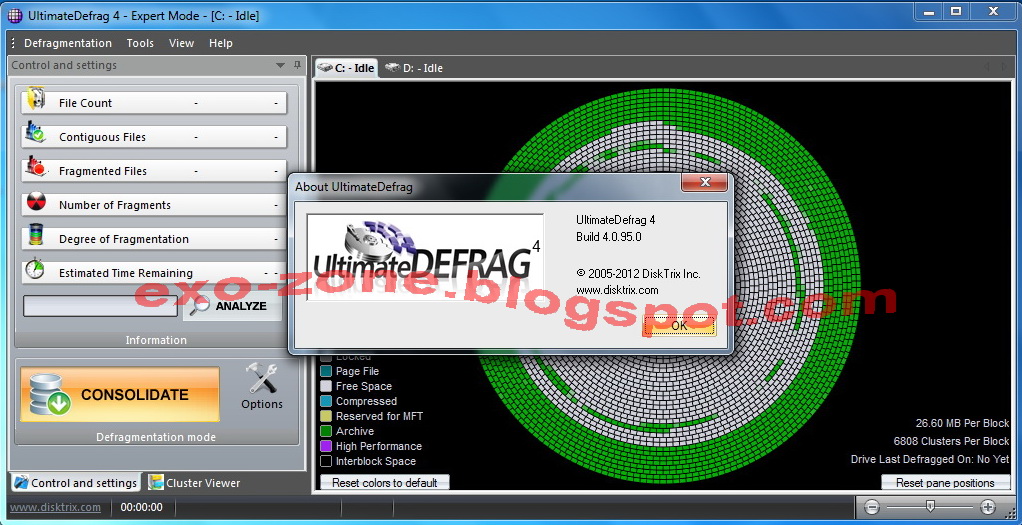
Task: Click the File Count folder icon
Action: (x=36, y=98)
